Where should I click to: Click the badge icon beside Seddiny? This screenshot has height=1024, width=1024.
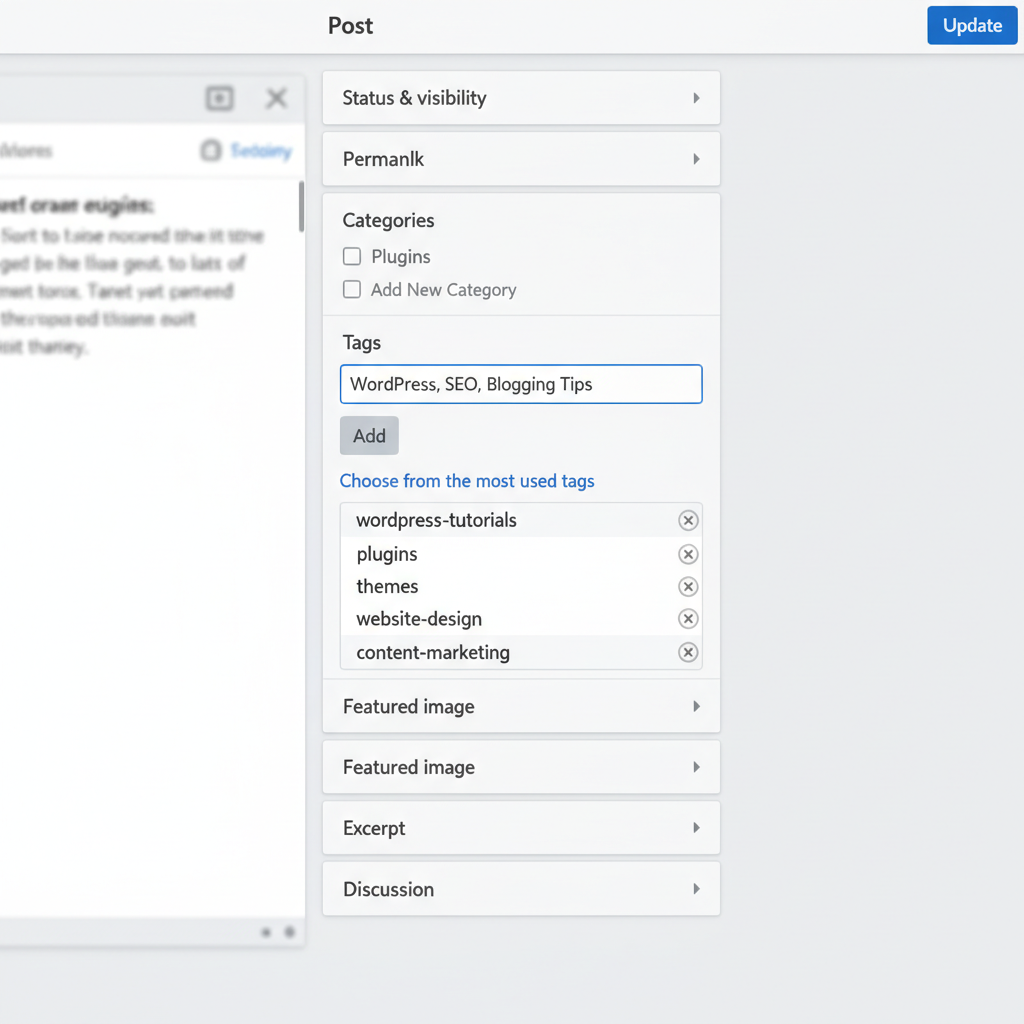(208, 150)
